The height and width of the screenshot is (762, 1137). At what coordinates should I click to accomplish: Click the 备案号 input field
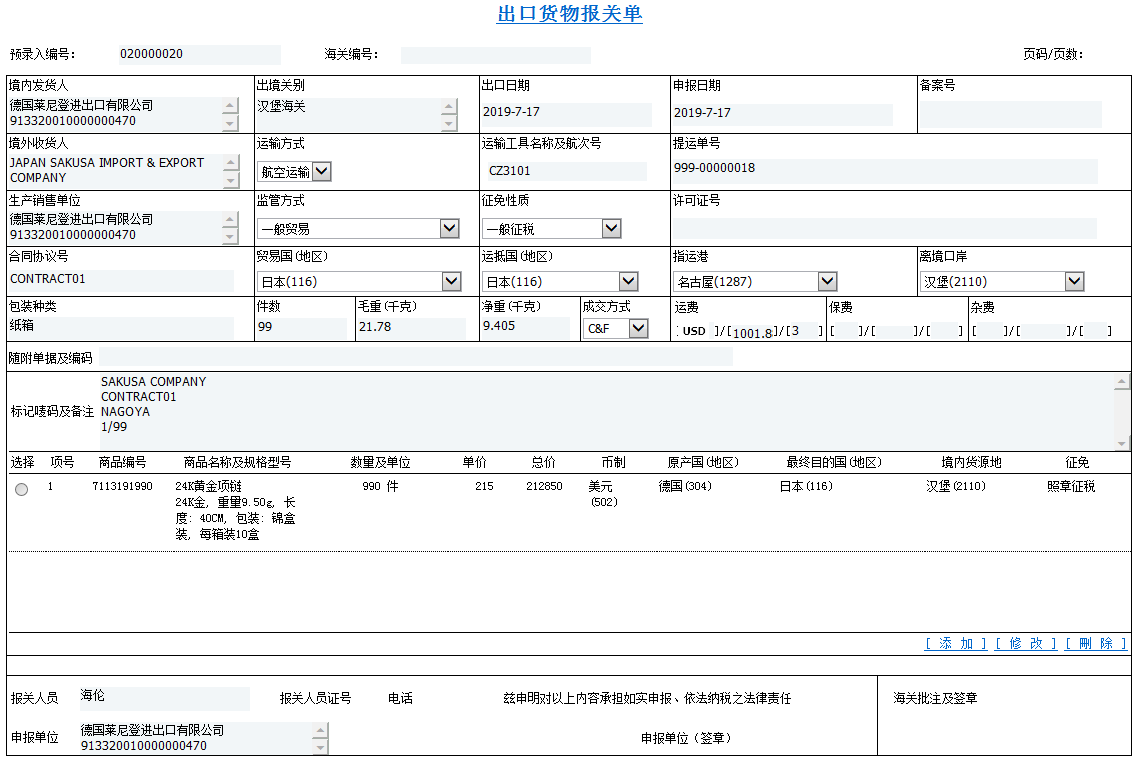coord(1010,113)
